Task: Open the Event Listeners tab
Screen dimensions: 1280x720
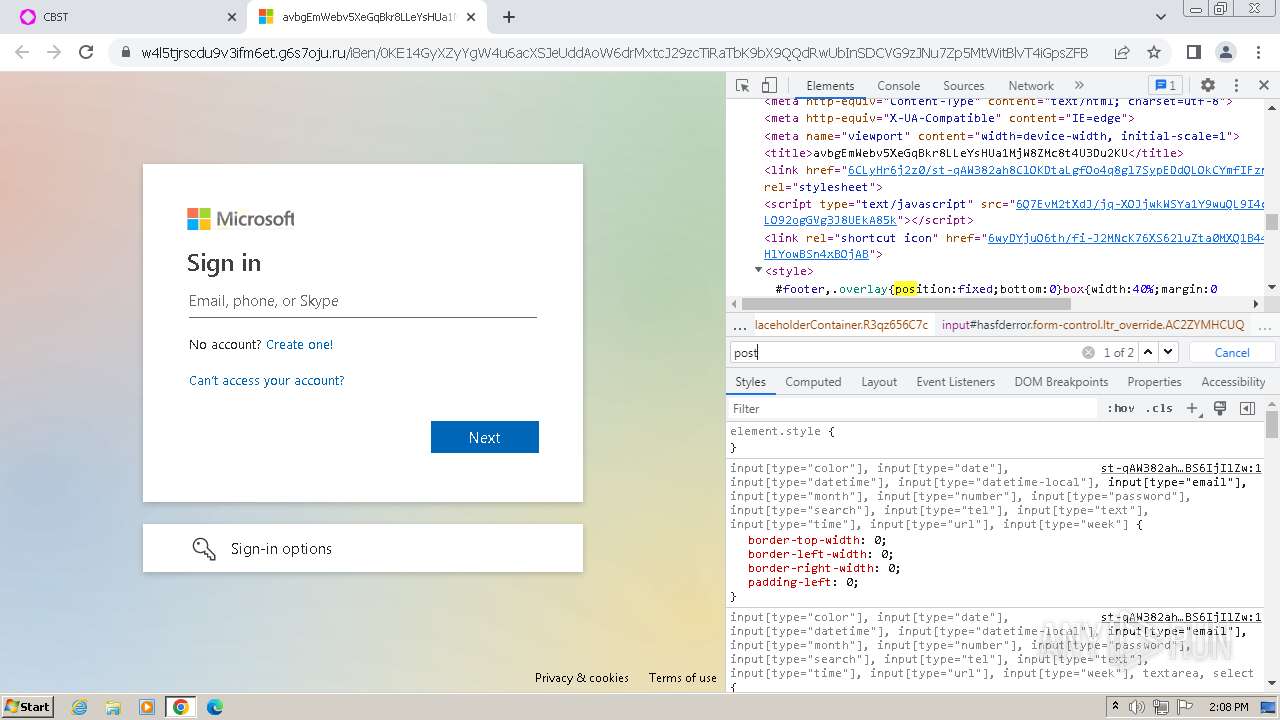Action: point(955,382)
